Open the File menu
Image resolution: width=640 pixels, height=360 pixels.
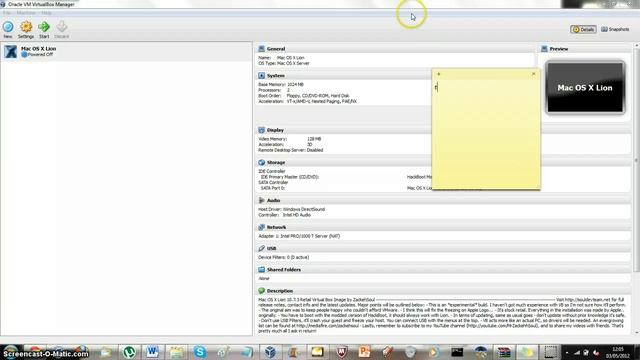point(7,13)
